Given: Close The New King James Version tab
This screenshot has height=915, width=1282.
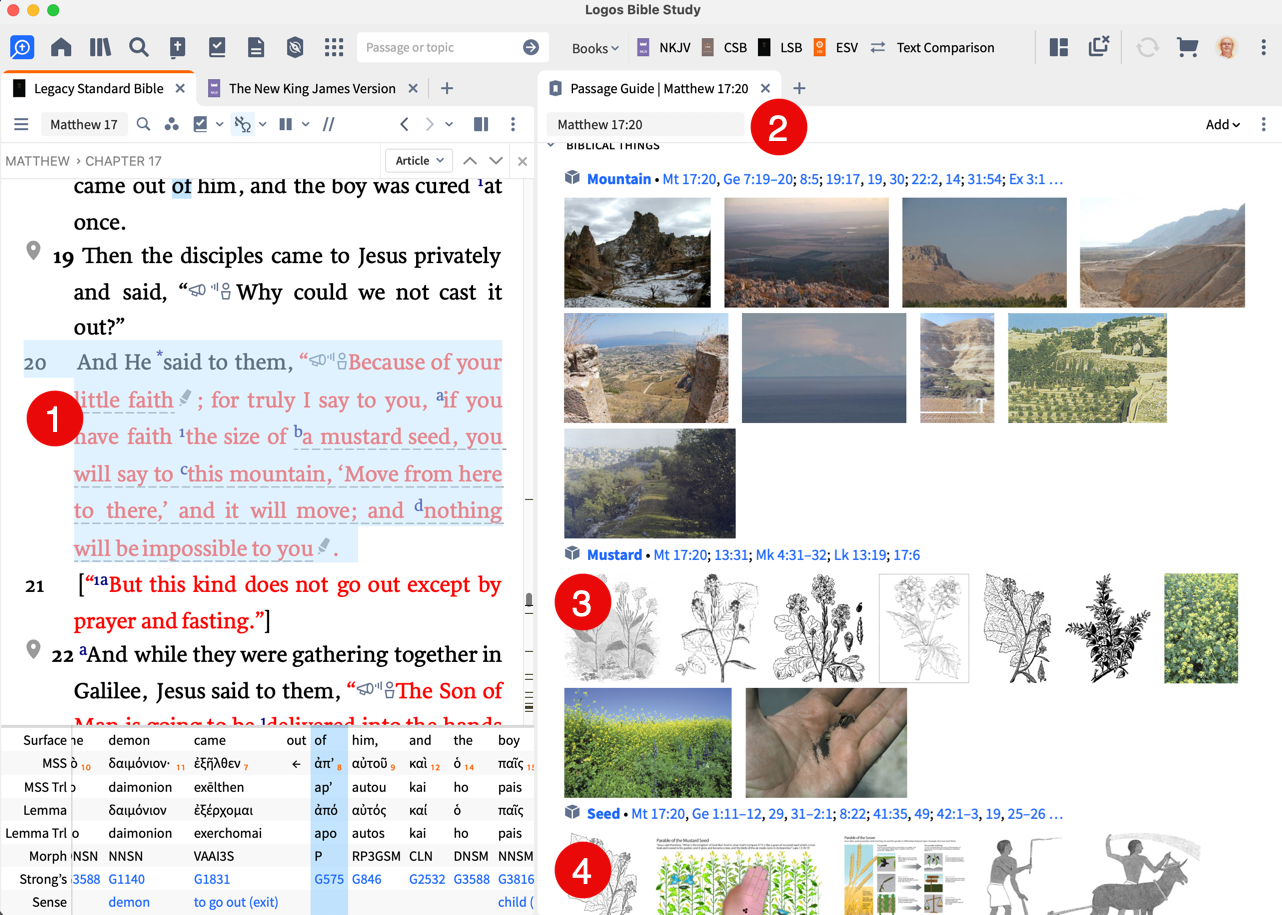Looking at the screenshot, I should (413, 88).
